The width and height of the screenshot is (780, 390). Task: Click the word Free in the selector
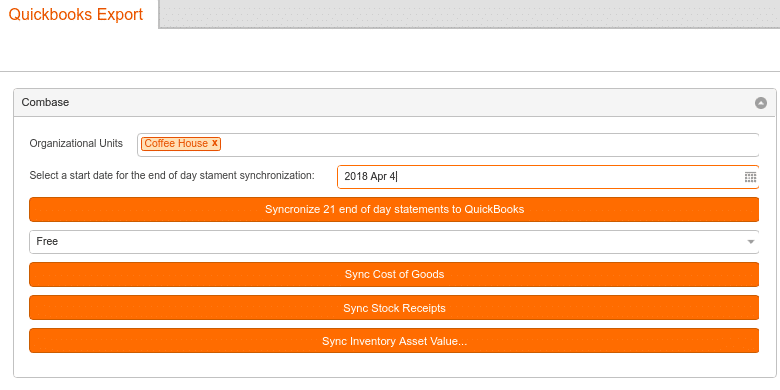(47, 241)
